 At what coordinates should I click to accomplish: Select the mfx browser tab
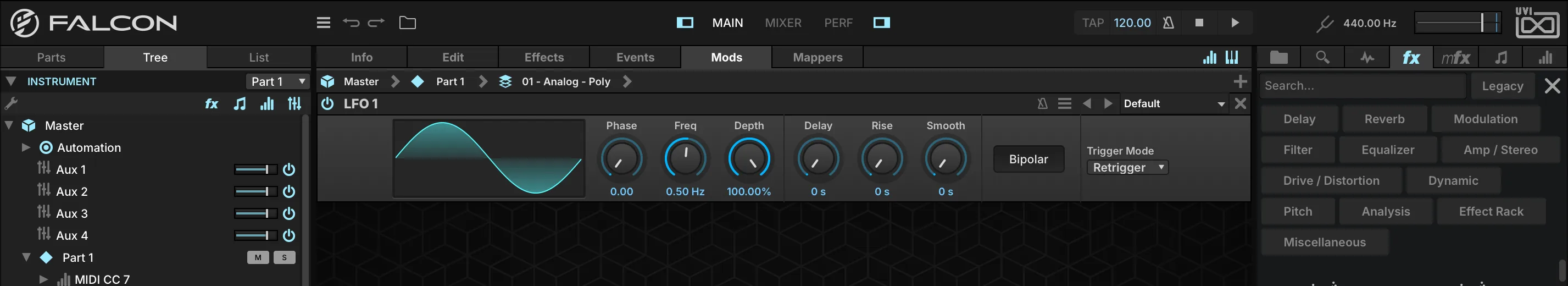(1455, 57)
